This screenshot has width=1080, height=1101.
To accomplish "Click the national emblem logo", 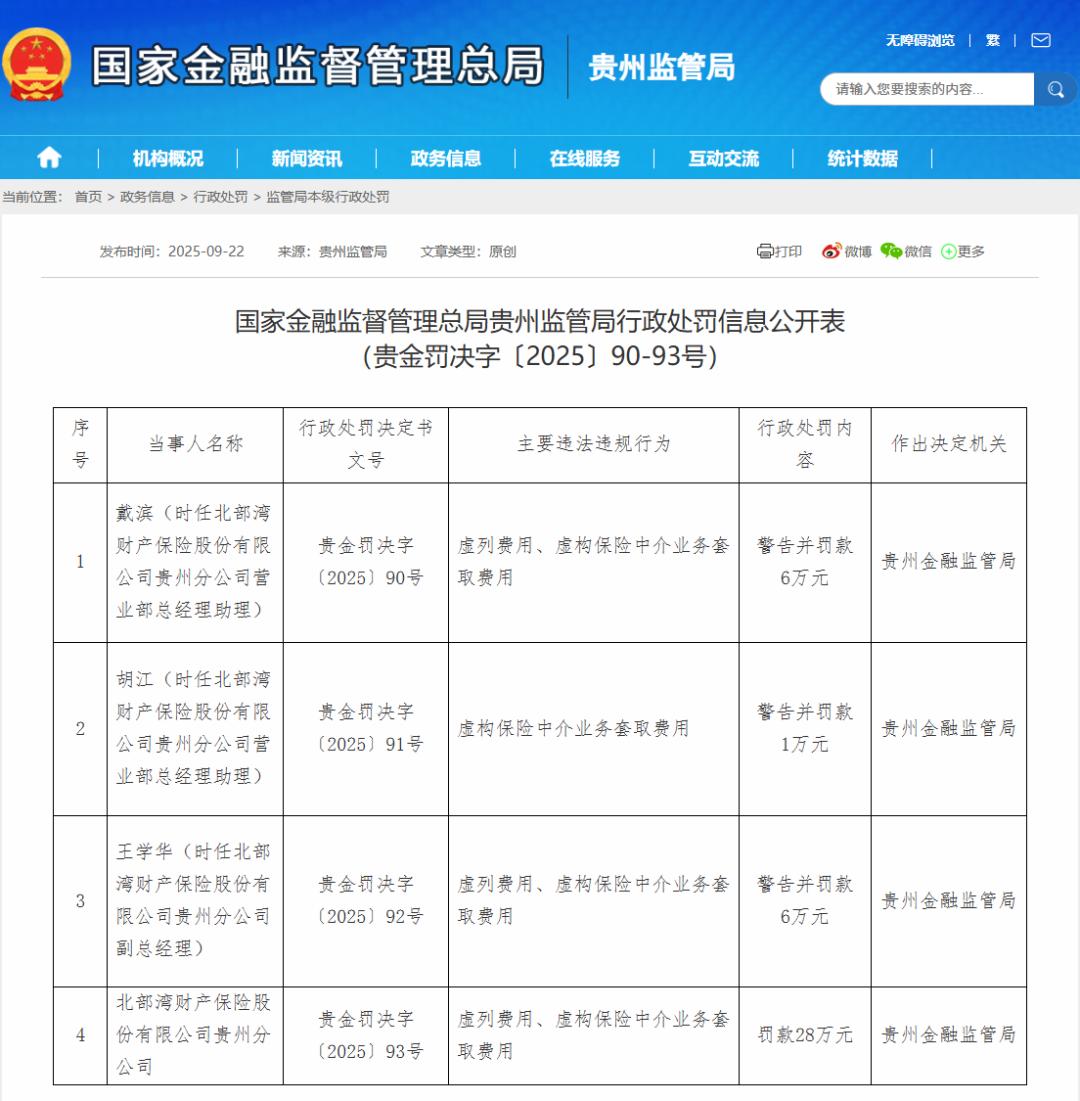I will 38,65.
